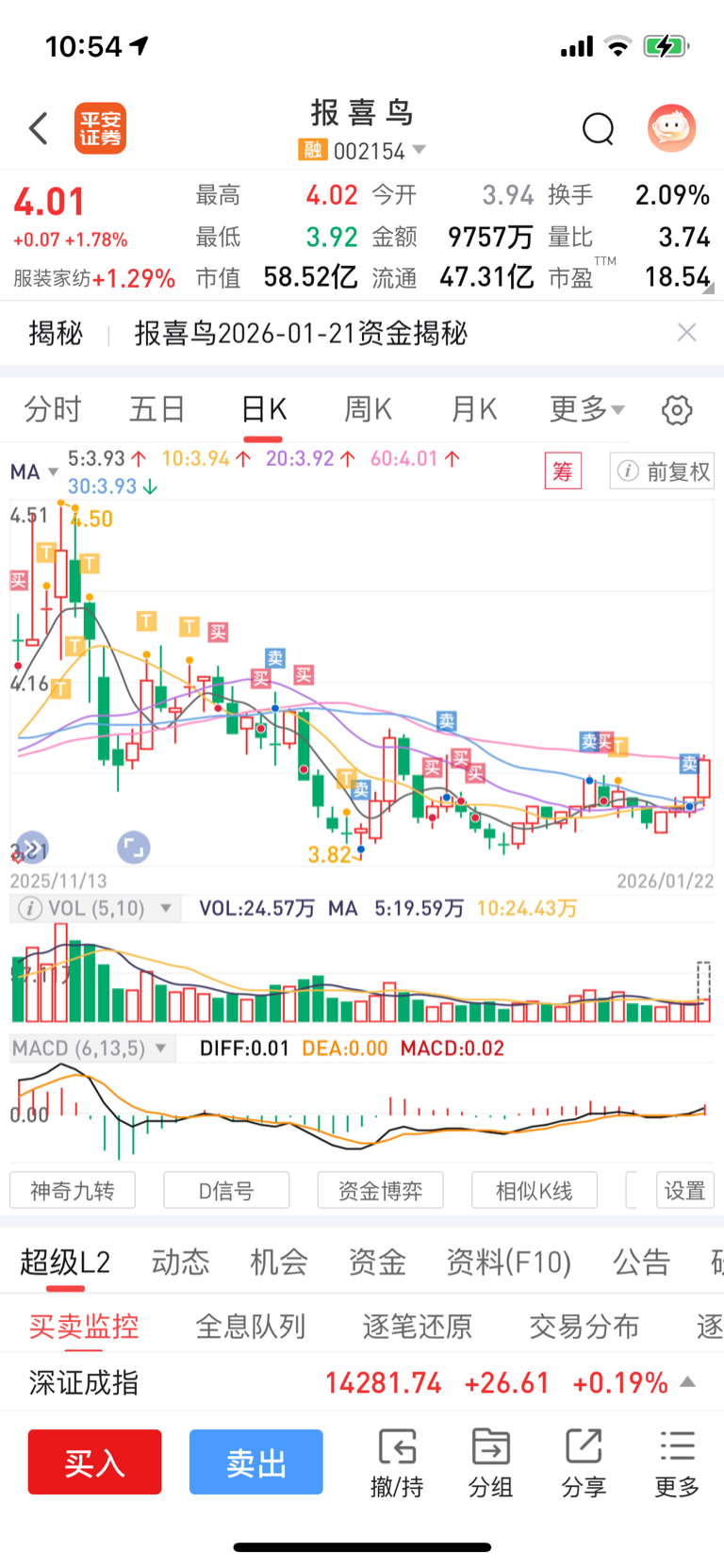This screenshot has height=1568, width=724.
Task: Switch to 月K chart tab
Action: [473, 409]
